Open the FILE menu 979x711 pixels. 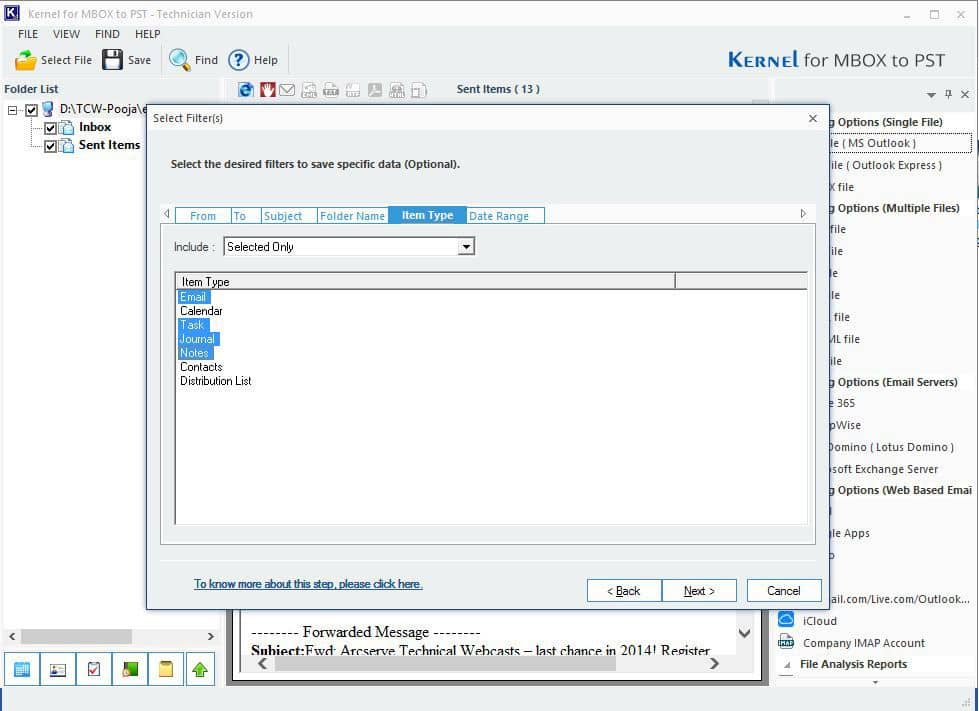click(28, 34)
